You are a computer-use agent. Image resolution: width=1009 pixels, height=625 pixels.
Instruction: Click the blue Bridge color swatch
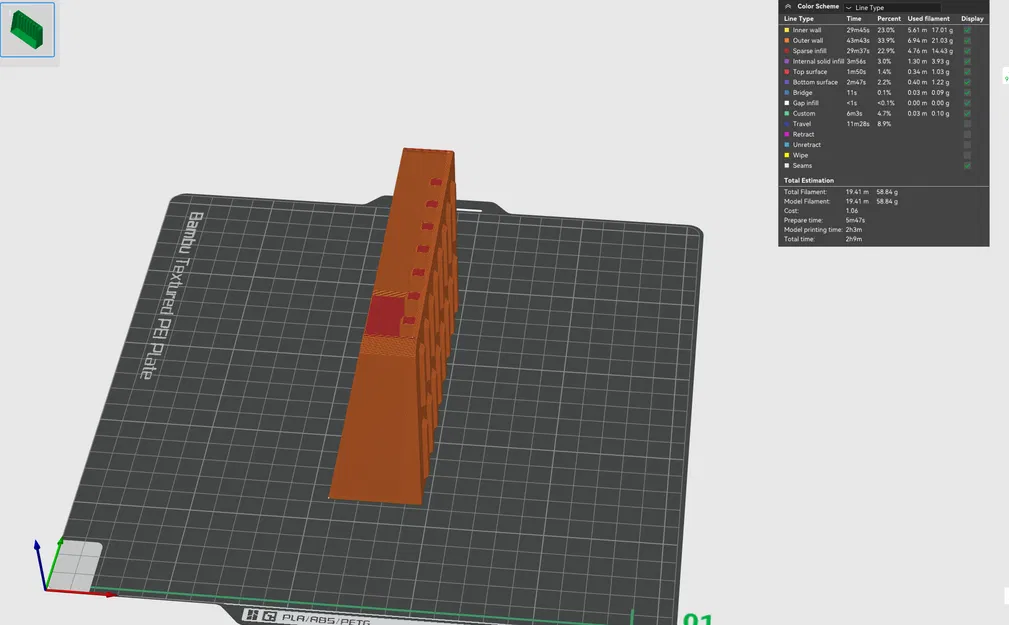(786, 93)
